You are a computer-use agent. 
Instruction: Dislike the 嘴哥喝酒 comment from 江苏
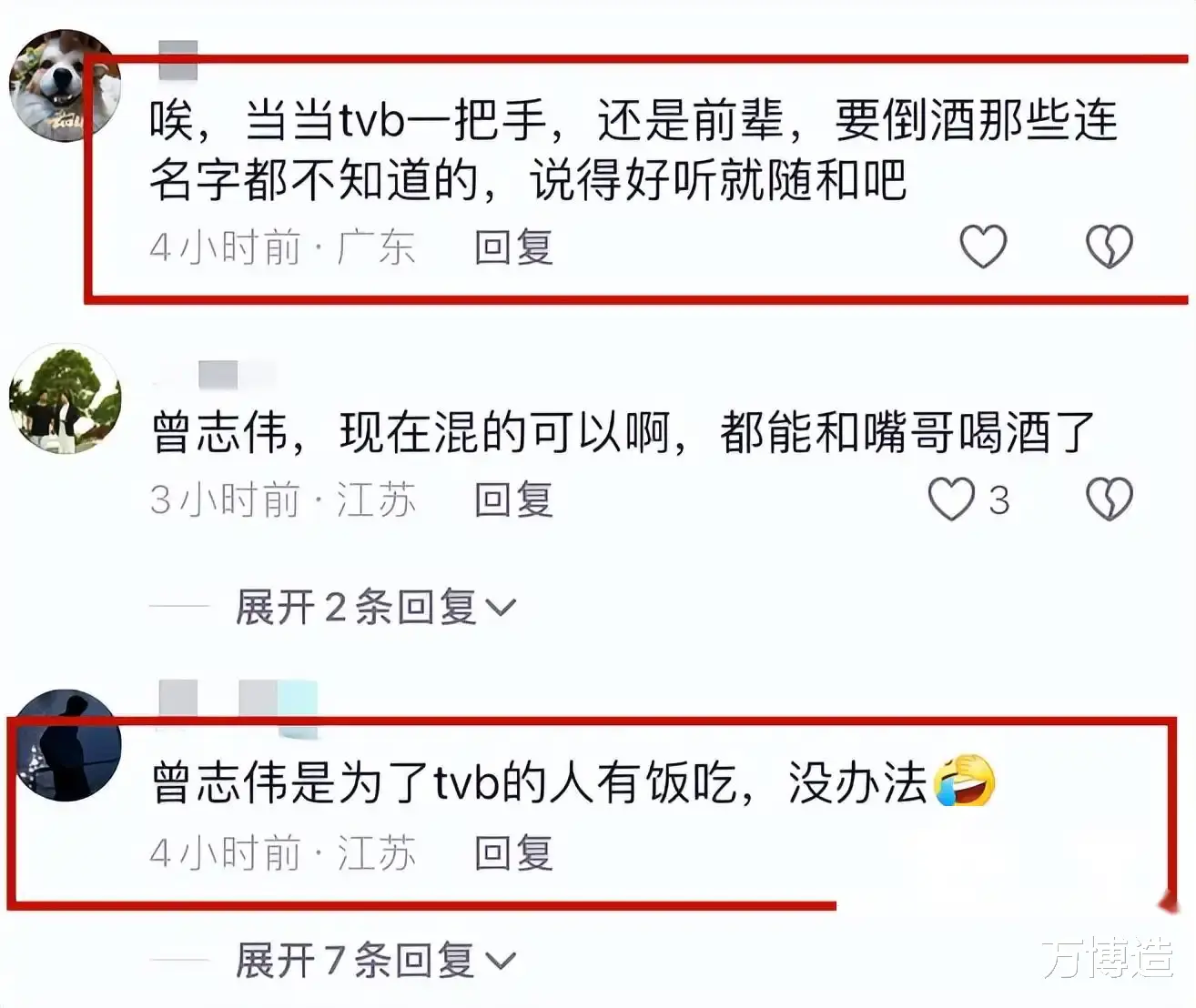[1110, 499]
